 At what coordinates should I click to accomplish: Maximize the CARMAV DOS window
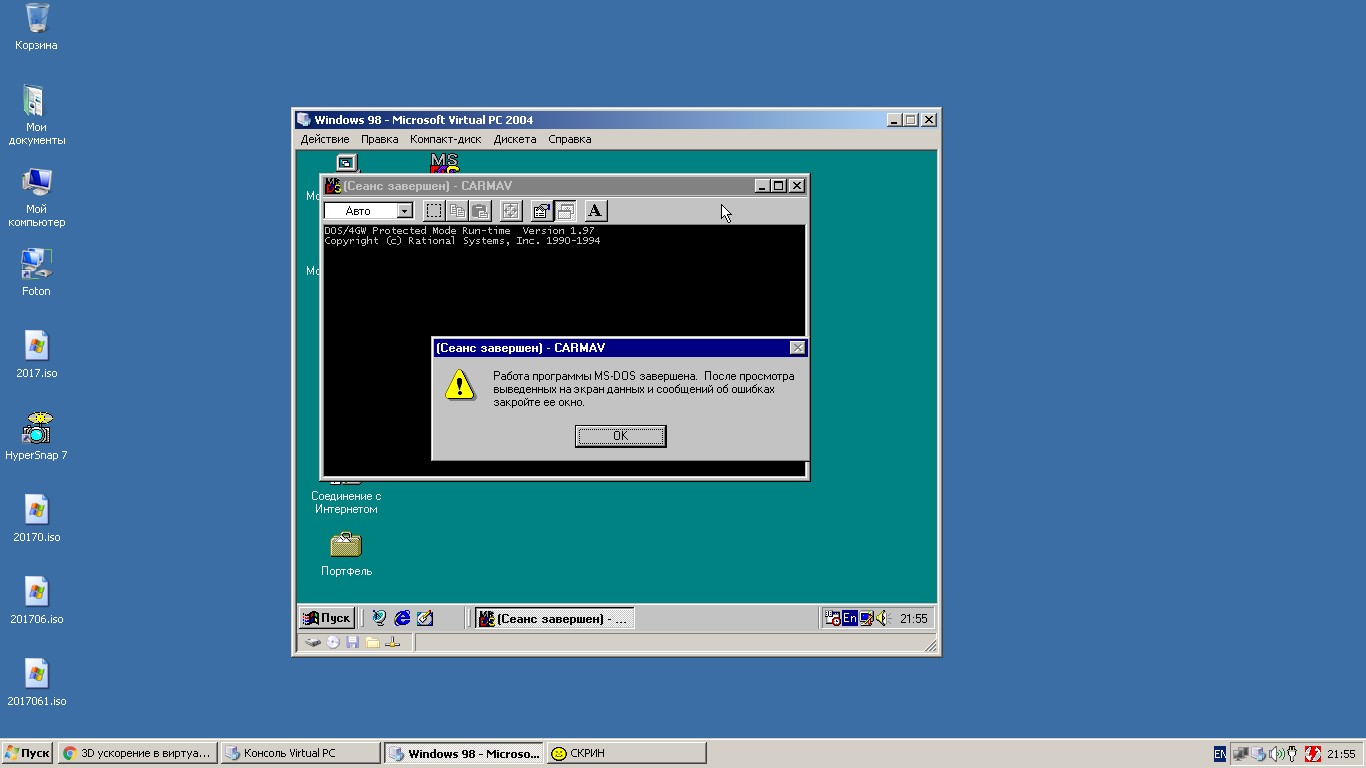click(x=779, y=185)
